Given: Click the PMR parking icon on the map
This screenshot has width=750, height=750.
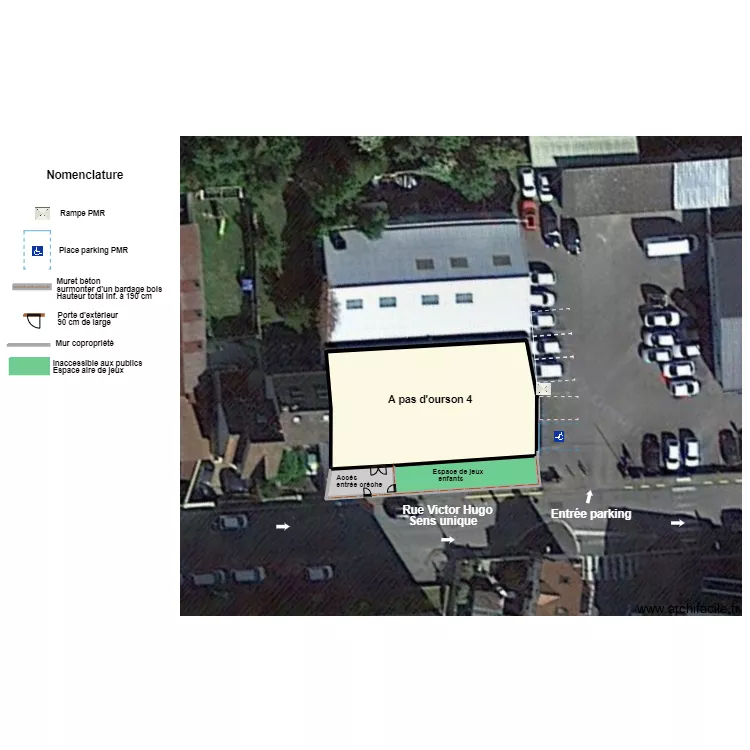Looking at the screenshot, I should (559, 436).
